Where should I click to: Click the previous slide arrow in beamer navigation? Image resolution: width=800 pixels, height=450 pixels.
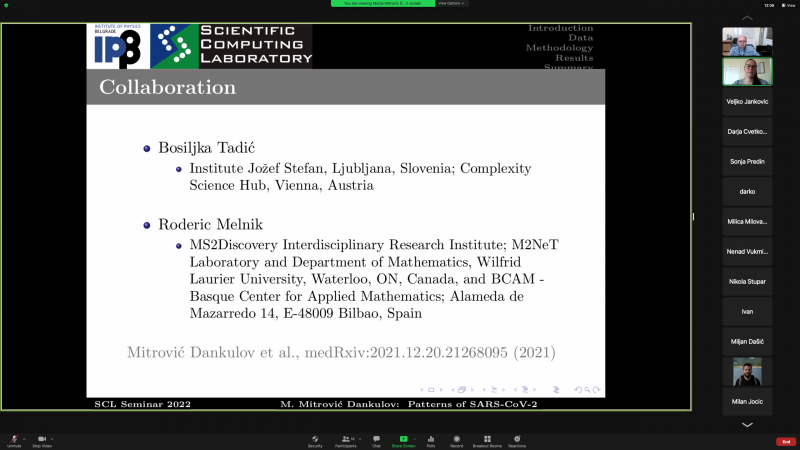tap(421, 390)
